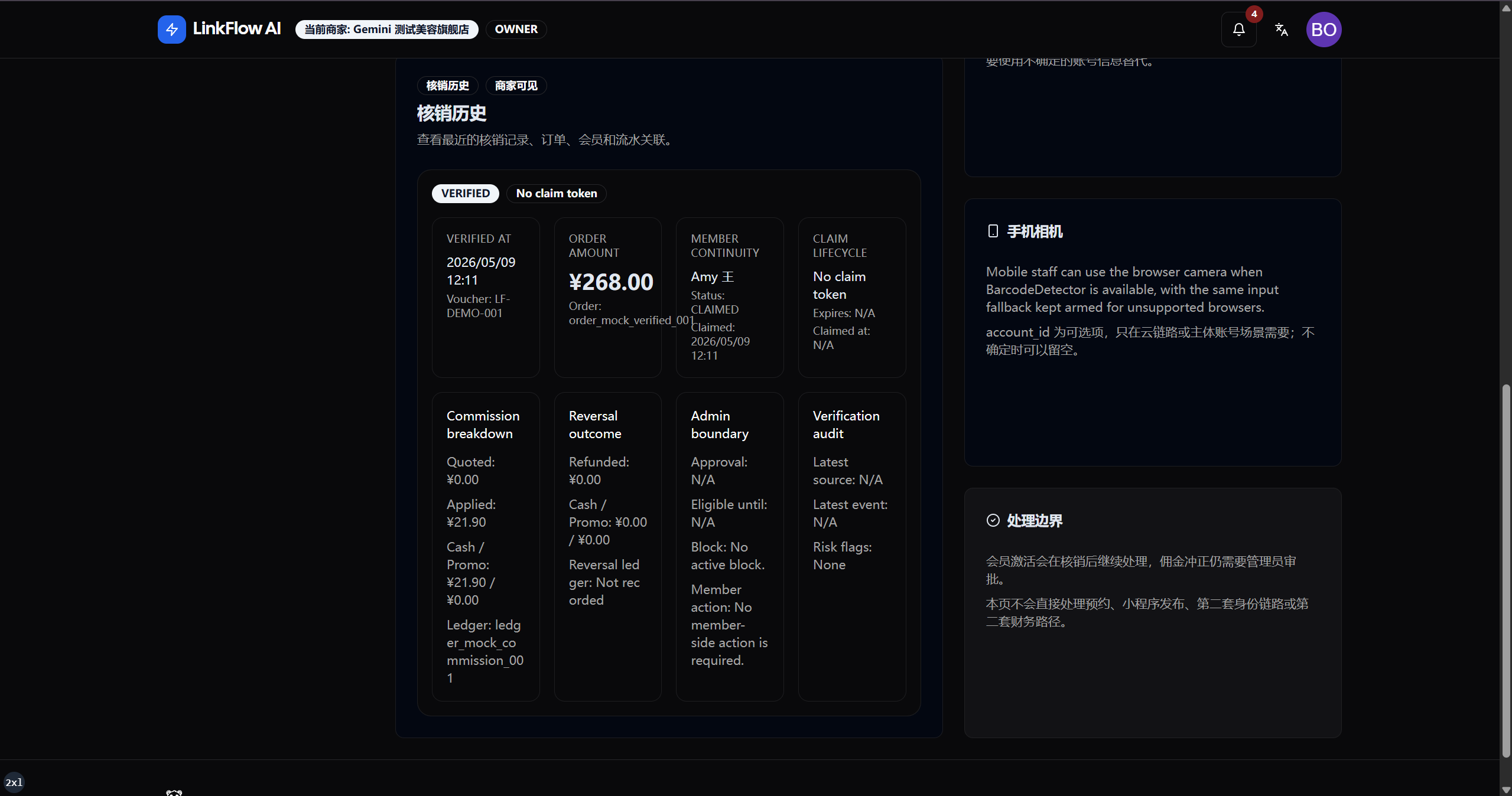Click the 本页不会直接处理预约 paragraph
1512x796 pixels.
[x=1147, y=612]
